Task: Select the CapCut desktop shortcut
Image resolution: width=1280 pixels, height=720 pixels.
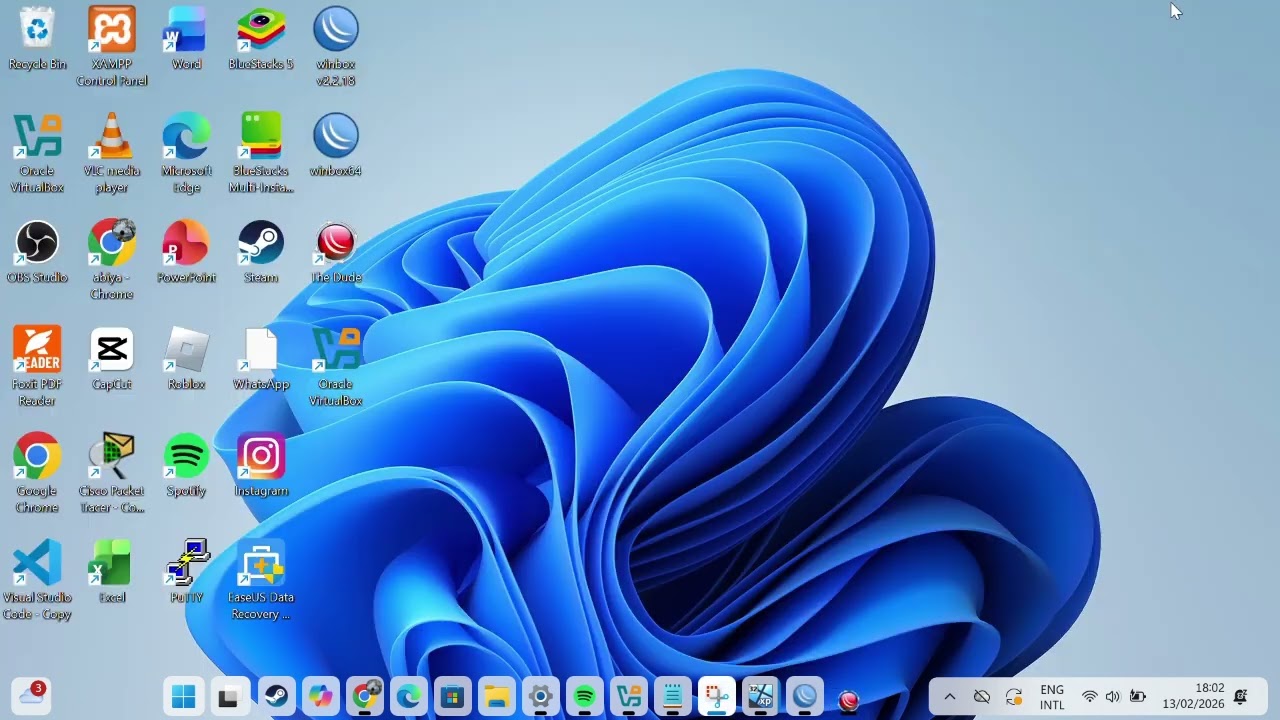Action: tap(112, 359)
